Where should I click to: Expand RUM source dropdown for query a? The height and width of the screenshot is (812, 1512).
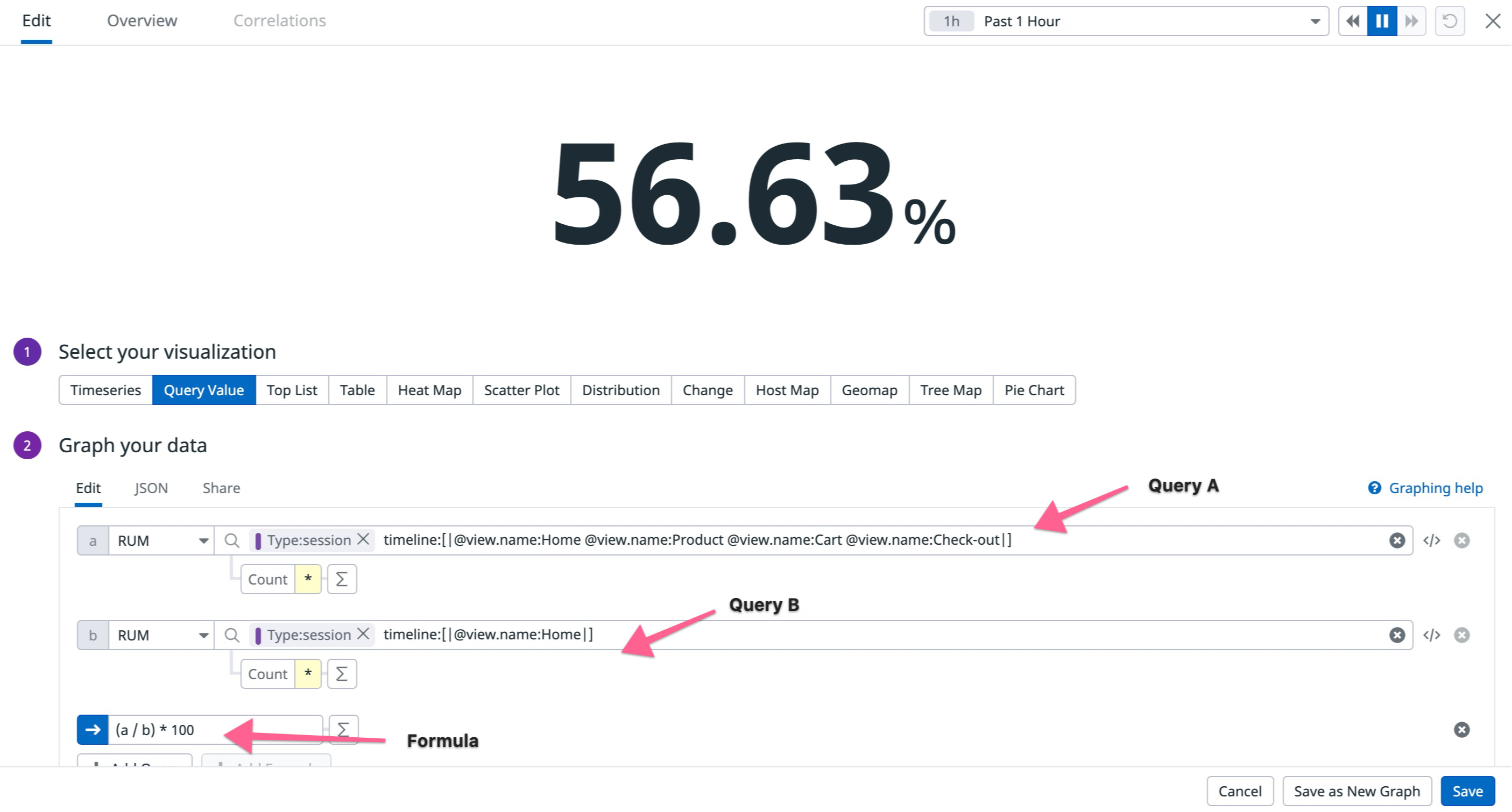[203, 540]
